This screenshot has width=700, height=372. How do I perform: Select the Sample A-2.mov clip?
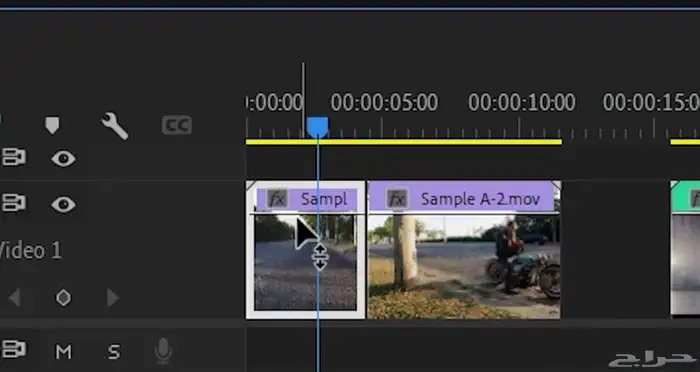tap(464, 250)
